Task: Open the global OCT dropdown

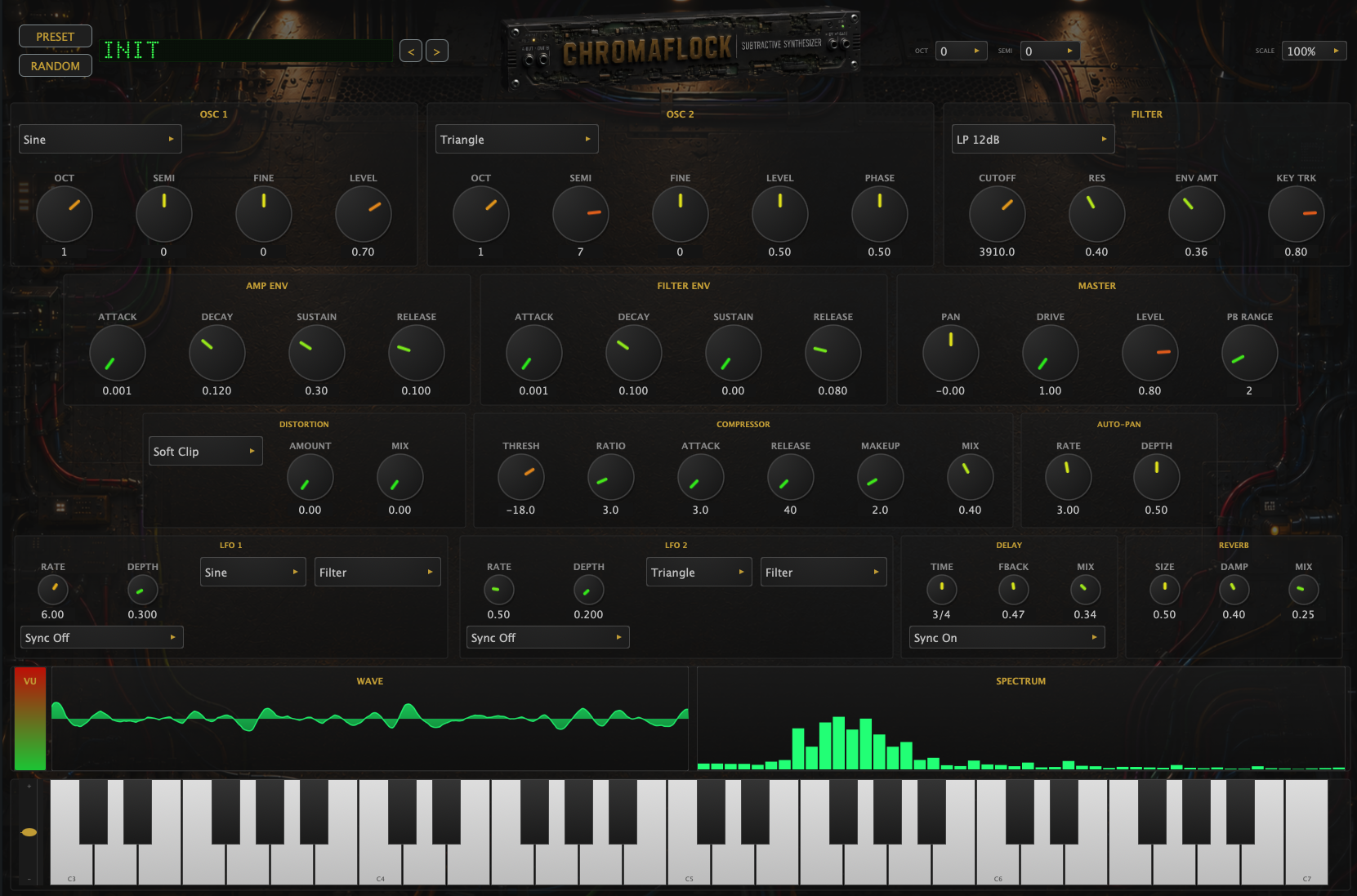Action: point(961,51)
